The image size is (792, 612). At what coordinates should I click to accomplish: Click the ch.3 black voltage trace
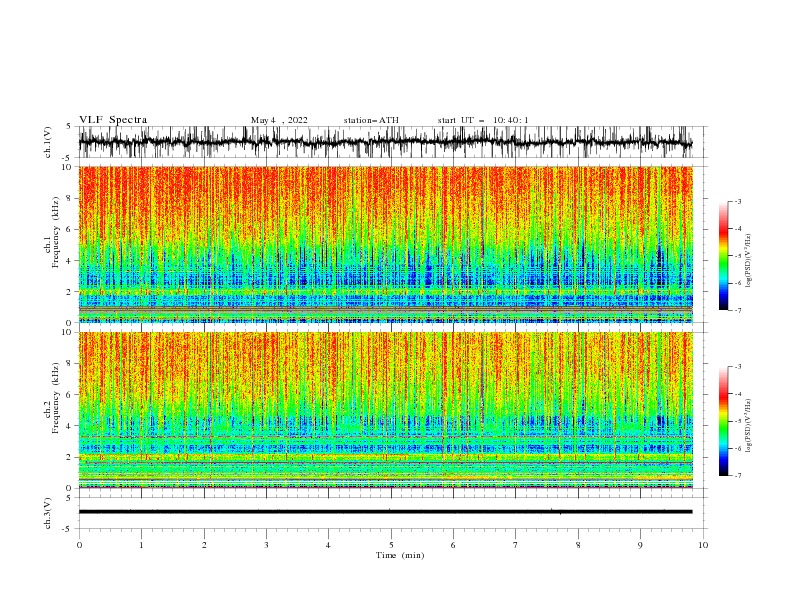pyautogui.click(x=385, y=512)
